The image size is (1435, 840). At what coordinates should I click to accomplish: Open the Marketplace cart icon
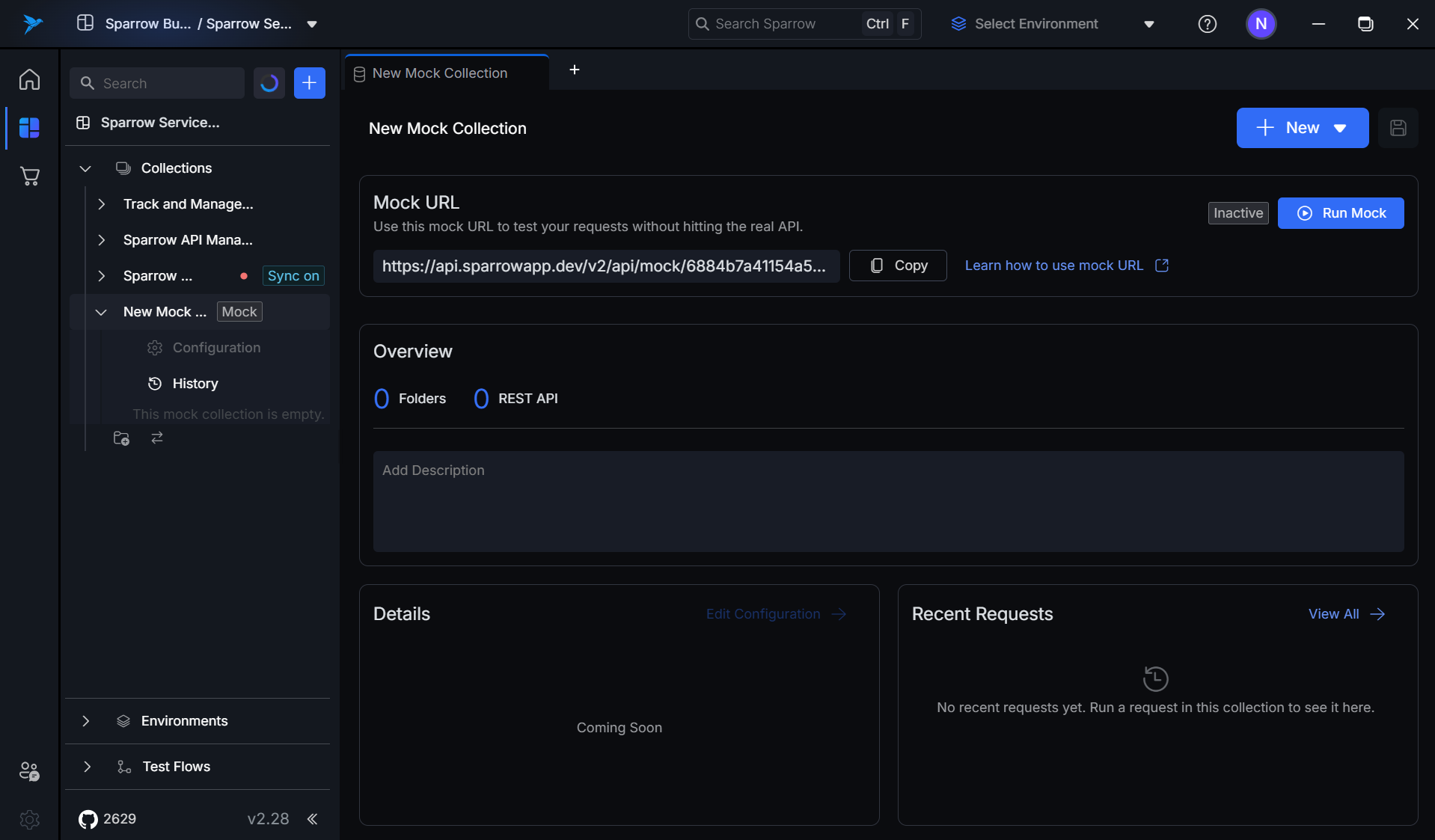[29, 177]
